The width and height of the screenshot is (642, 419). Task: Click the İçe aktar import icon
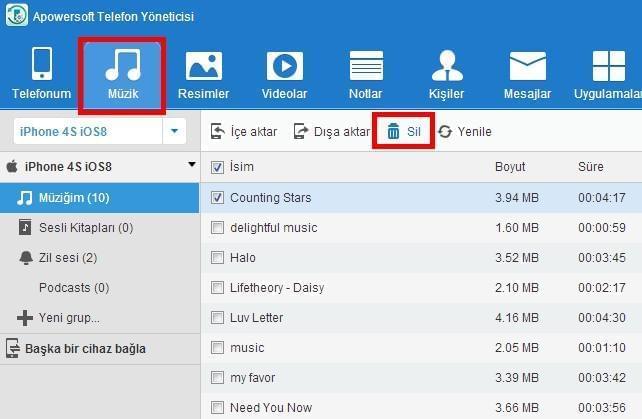tap(217, 131)
